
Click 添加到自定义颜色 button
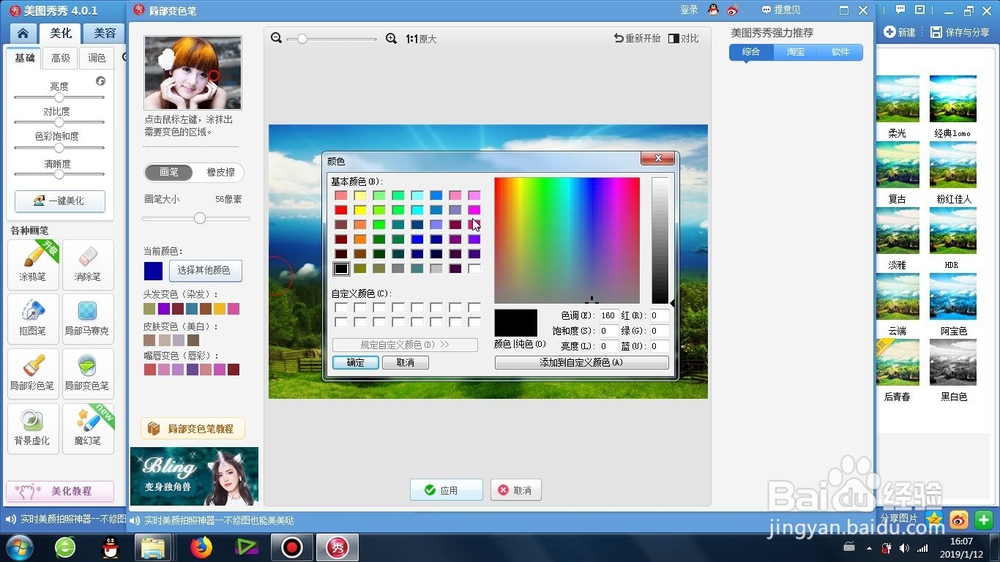(x=582, y=362)
